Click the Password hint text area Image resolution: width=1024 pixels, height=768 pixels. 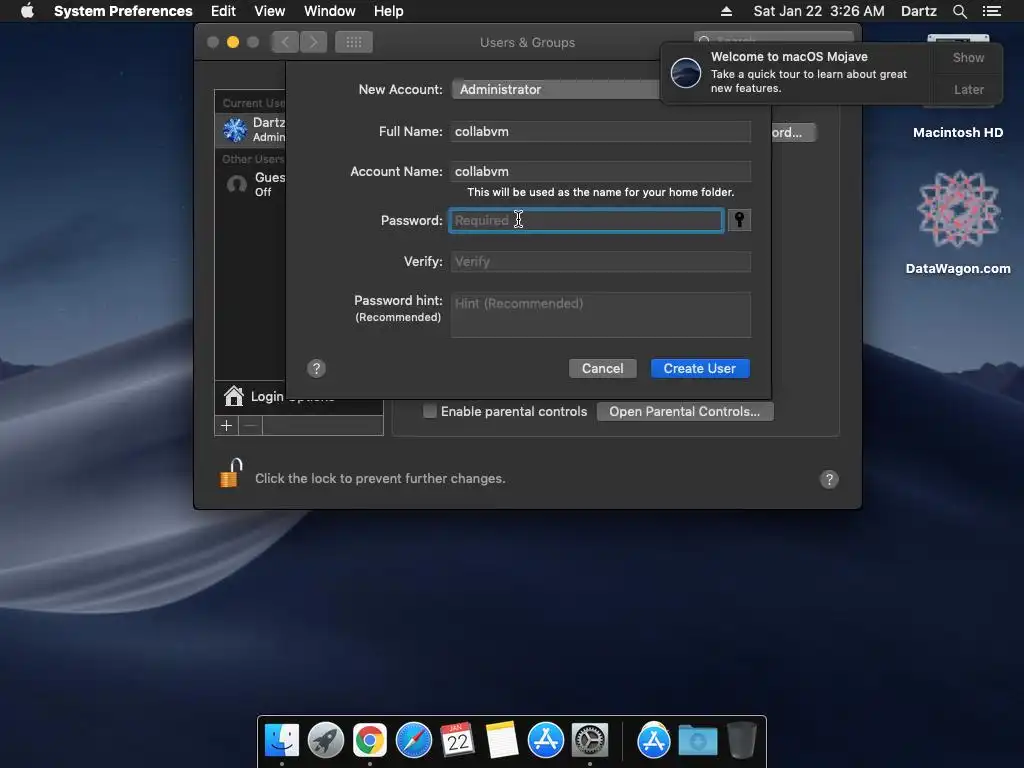tap(600, 315)
